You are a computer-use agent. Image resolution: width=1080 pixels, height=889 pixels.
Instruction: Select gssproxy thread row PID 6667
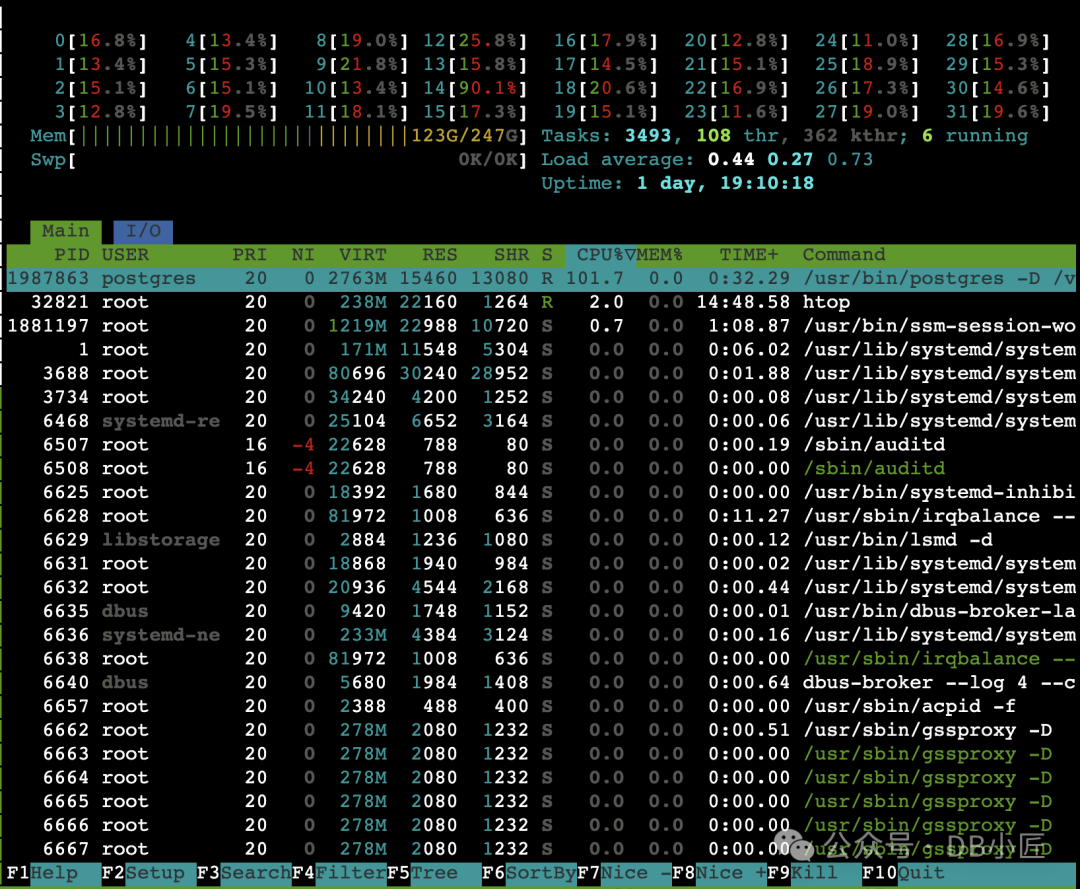click(x=541, y=849)
